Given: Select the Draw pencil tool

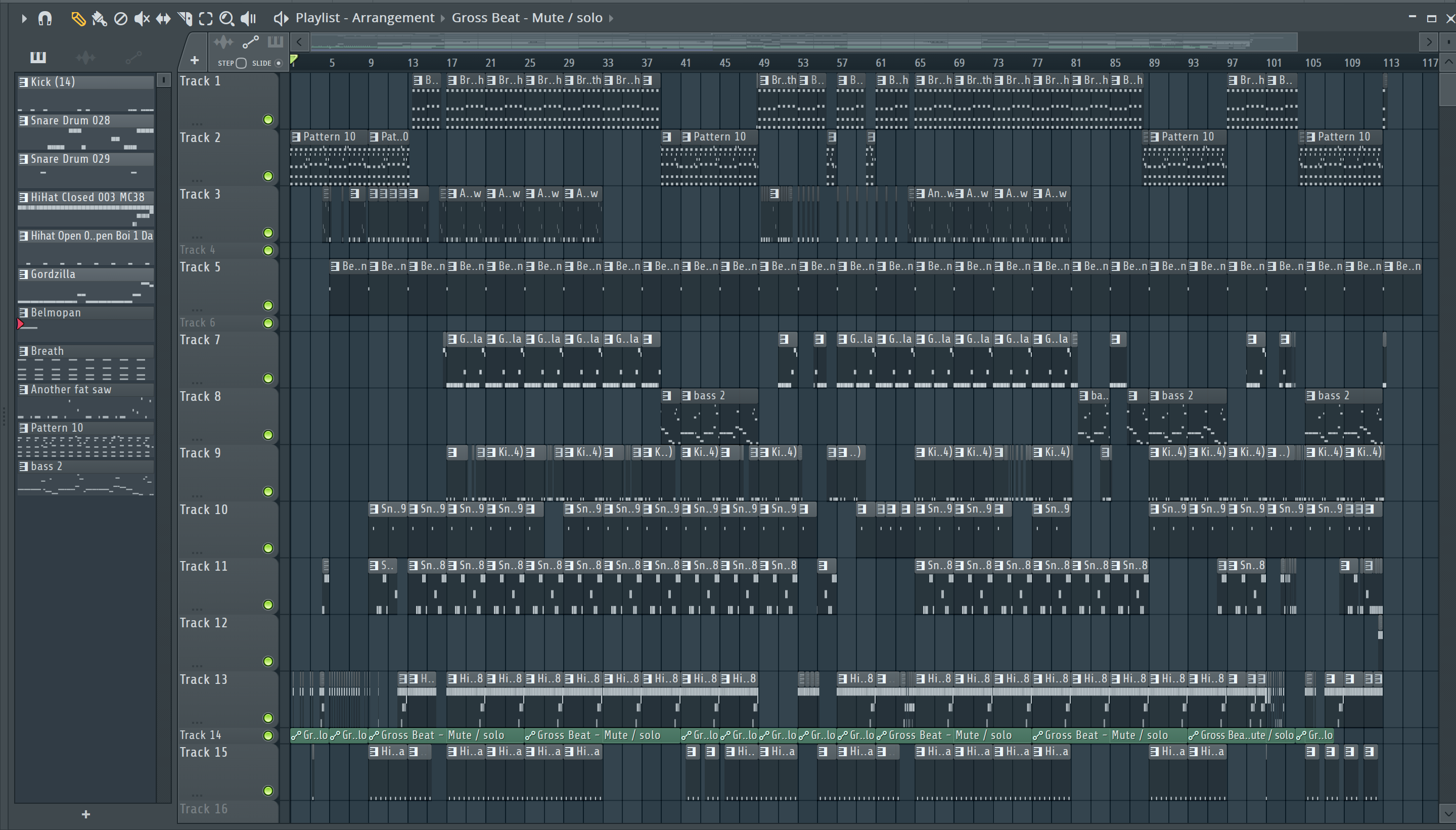Looking at the screenshot, I should [x=78, y=19].
